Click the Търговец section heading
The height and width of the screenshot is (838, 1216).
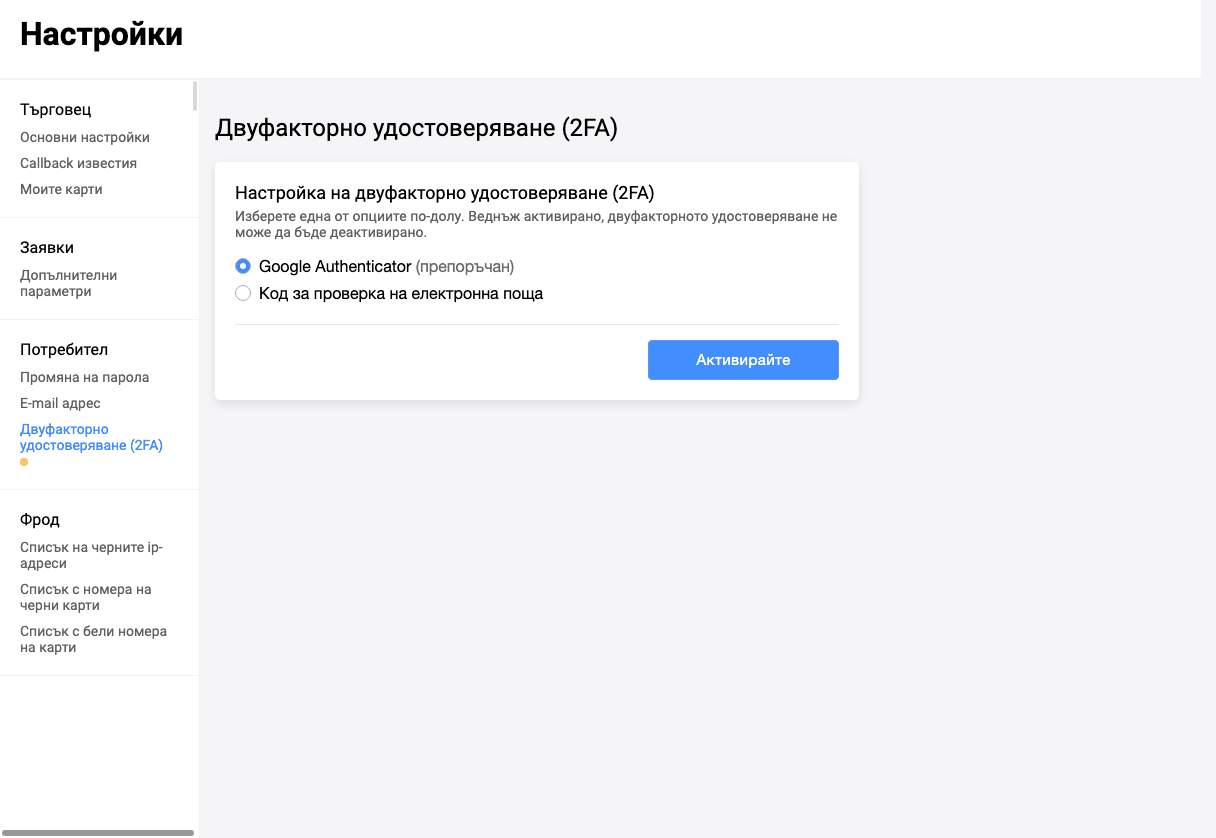tap(56, 109)
